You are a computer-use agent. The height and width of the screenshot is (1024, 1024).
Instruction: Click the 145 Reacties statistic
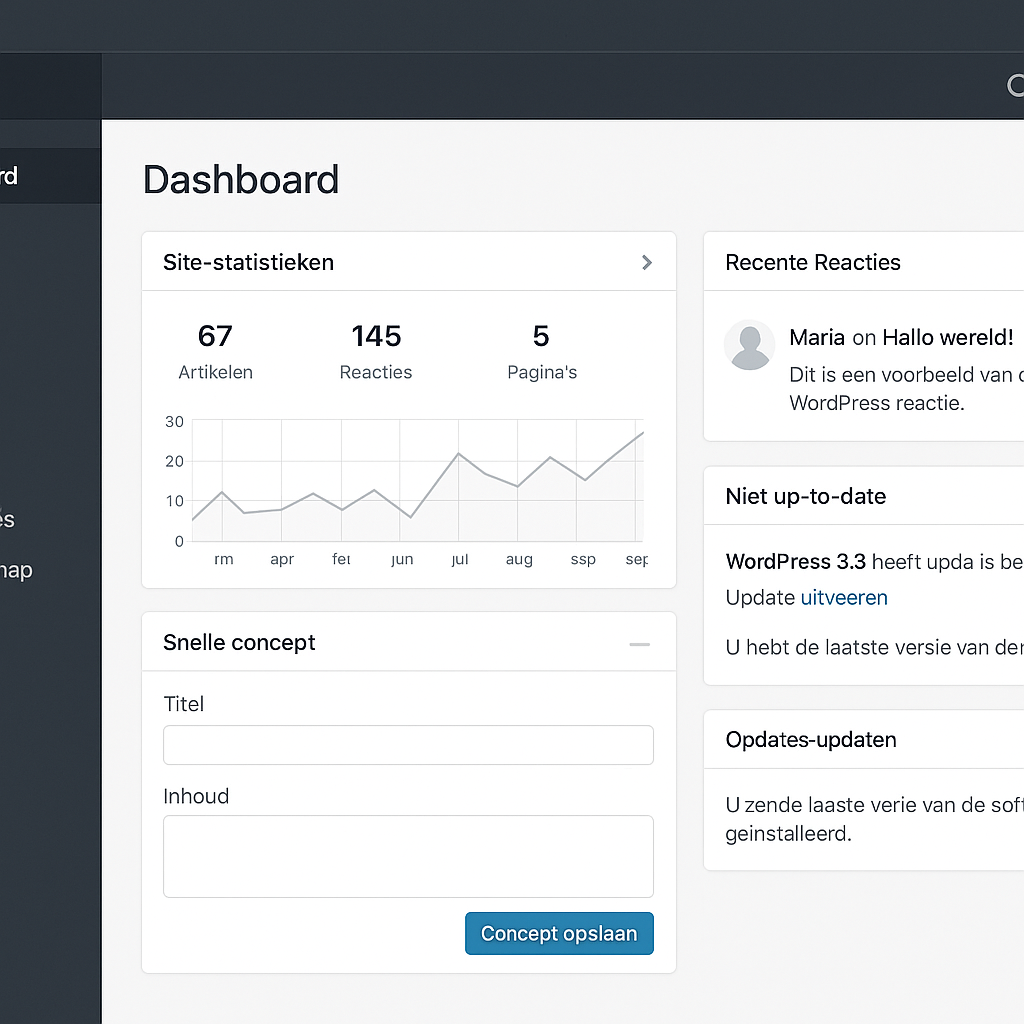pos(376,351)
